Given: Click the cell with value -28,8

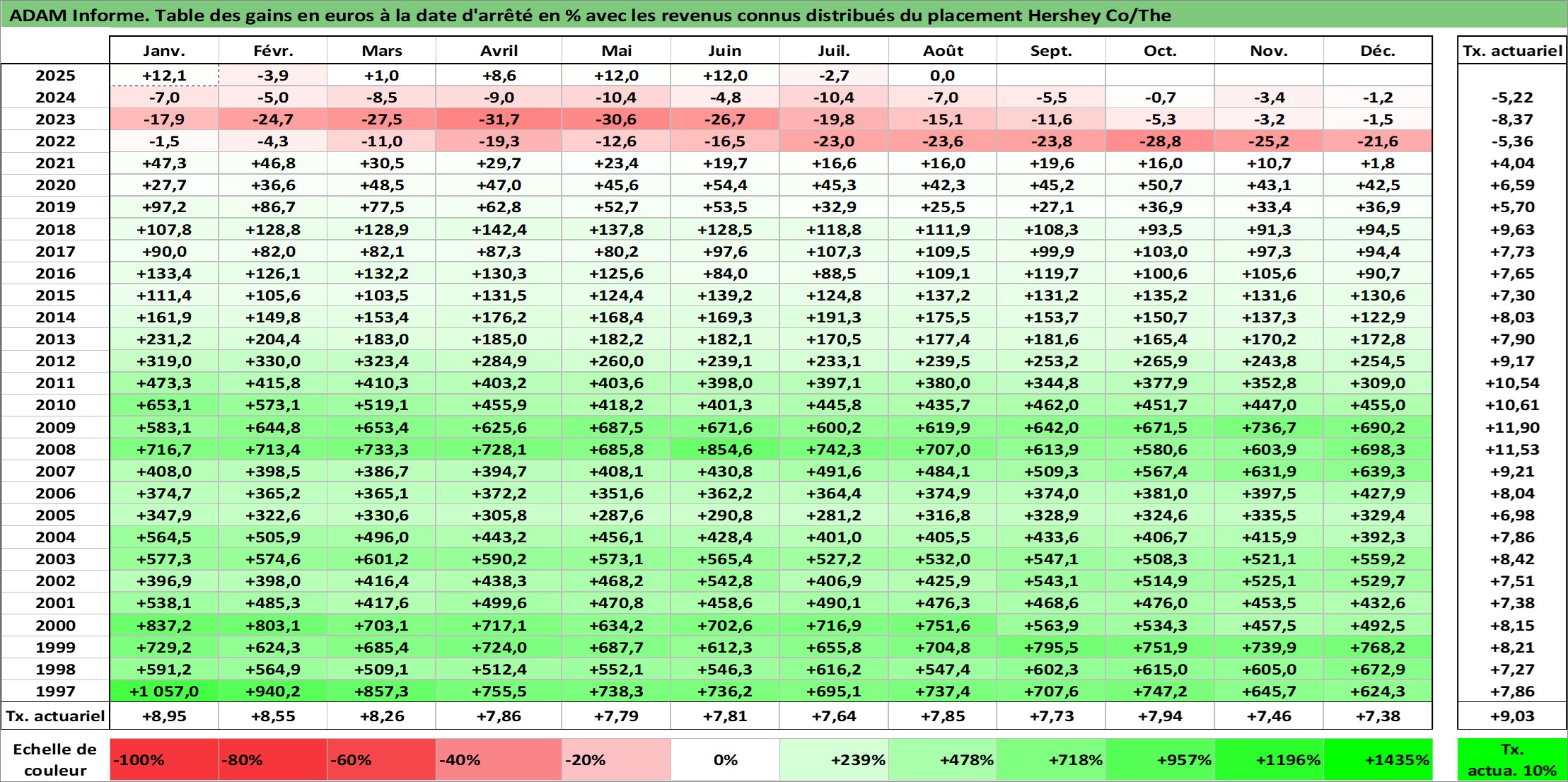Looking at the screenshot, I should [x=1160, y=141].
